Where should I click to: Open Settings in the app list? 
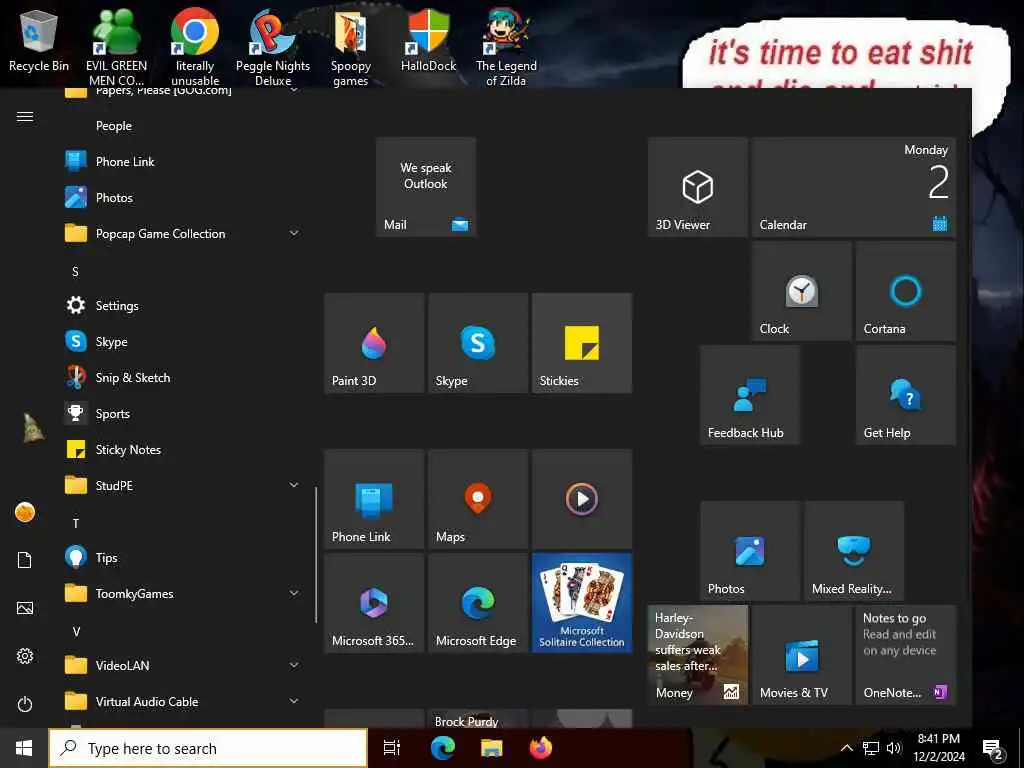pyautogui.click(x=183, y=306)
